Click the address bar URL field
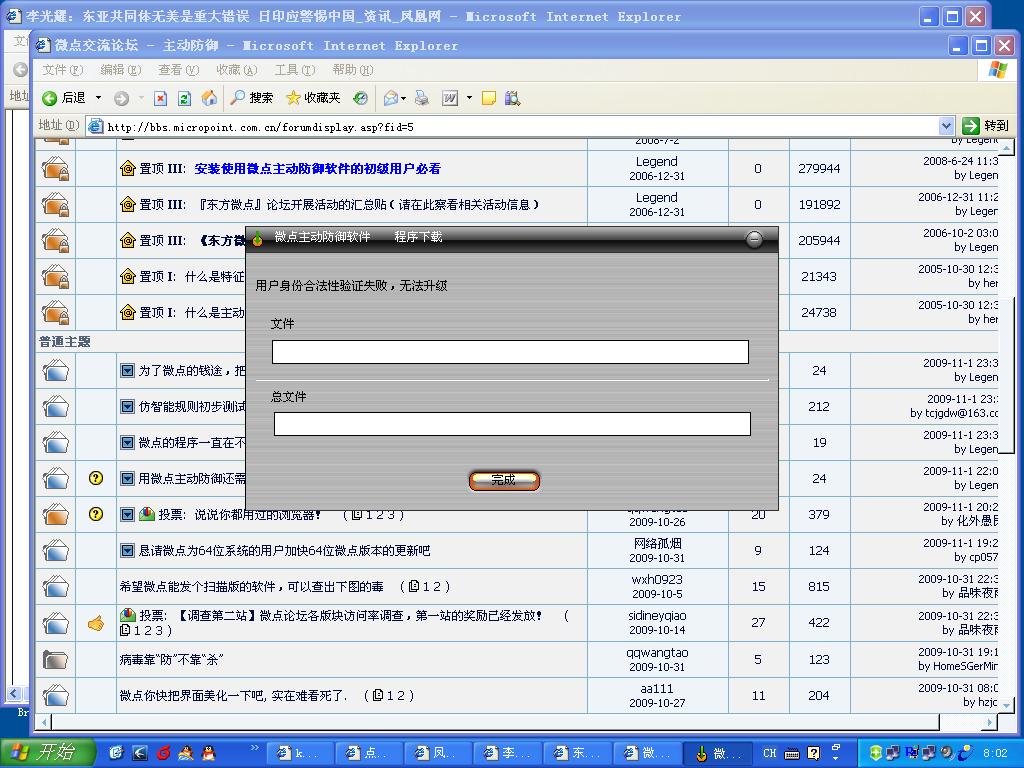Screen dimensions: 1024x768 coord(520,127)
